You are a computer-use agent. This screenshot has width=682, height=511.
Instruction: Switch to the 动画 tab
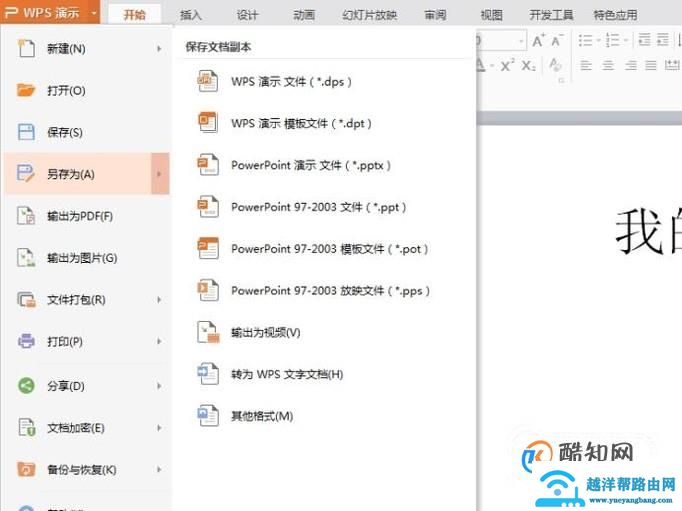(304, 15)
